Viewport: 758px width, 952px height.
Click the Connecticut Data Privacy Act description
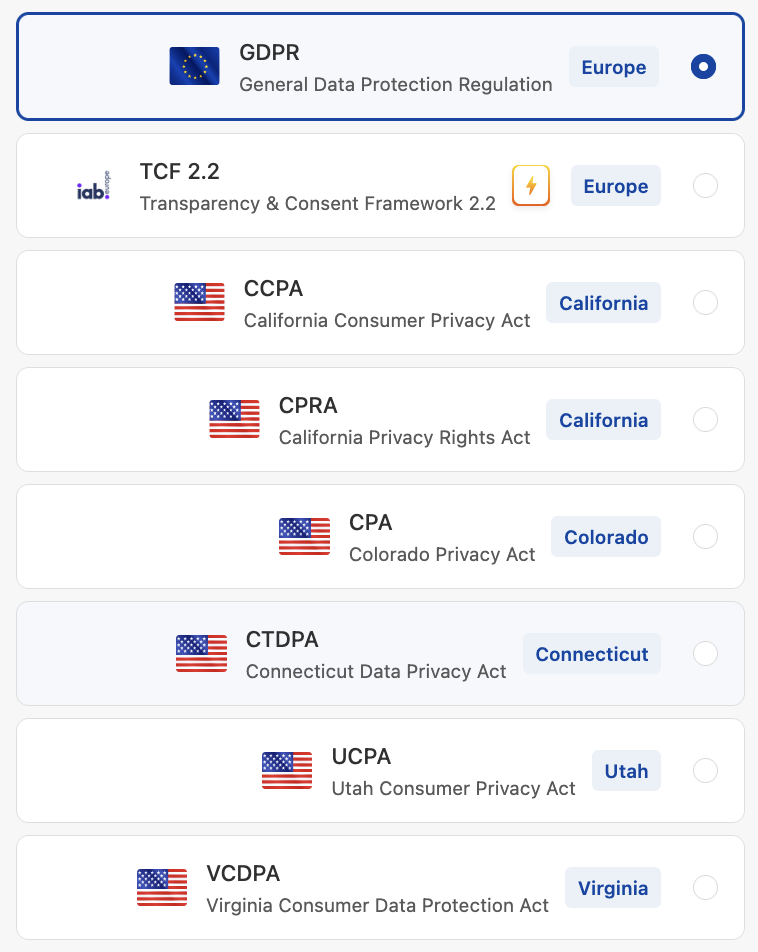376,671
